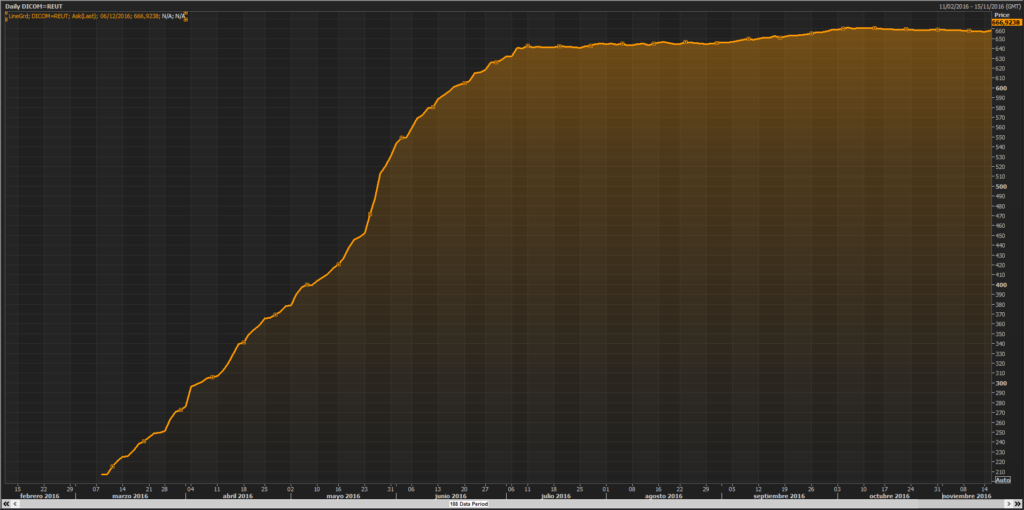This screenshot has width=1024, height=510.
Task: Click the marzo 2016 month label
Action: tap(131, 496)
